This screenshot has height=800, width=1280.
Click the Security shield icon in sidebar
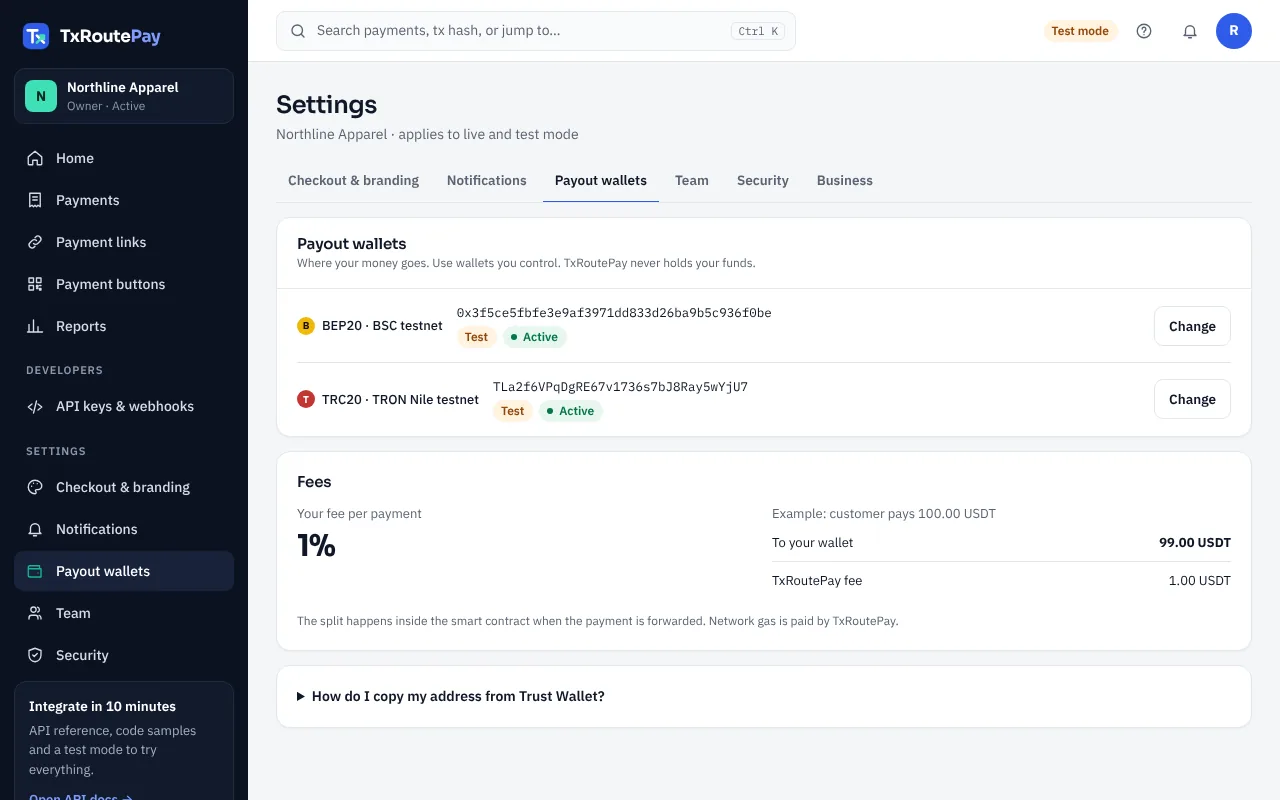coord(35,655)
